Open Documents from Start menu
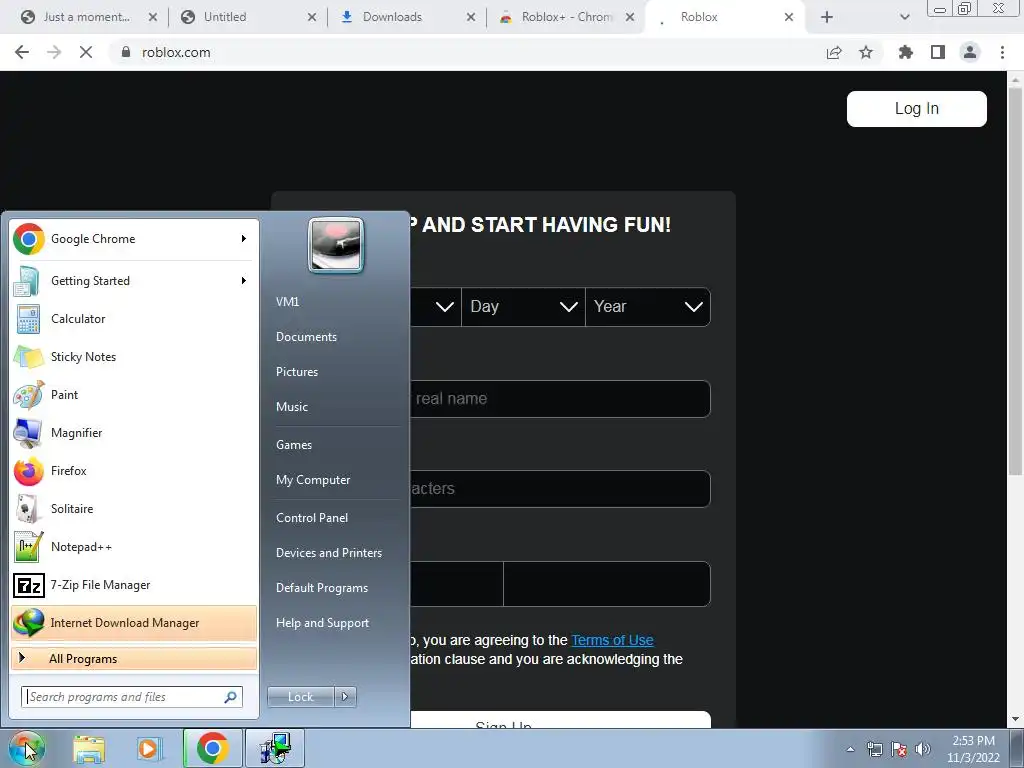Viewport: 1024px width, 768px height. (x=306, y=337)
